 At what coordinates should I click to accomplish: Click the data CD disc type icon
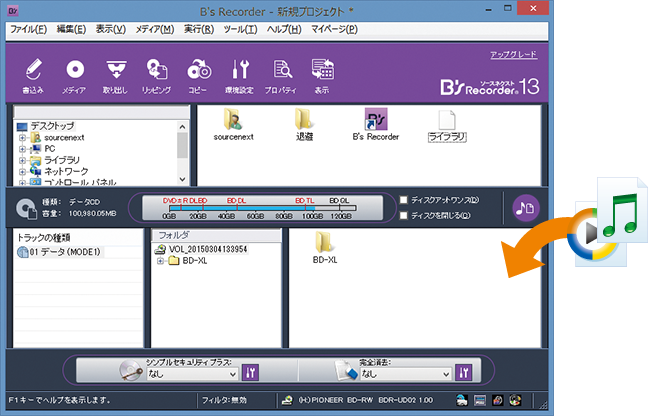click(x=27, y=208)
